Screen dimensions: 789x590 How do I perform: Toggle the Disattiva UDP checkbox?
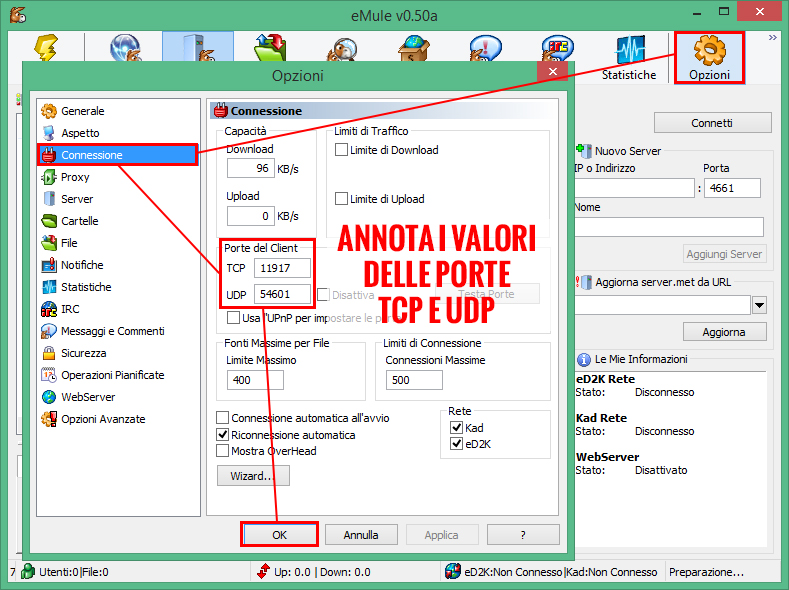click(323, 295)
